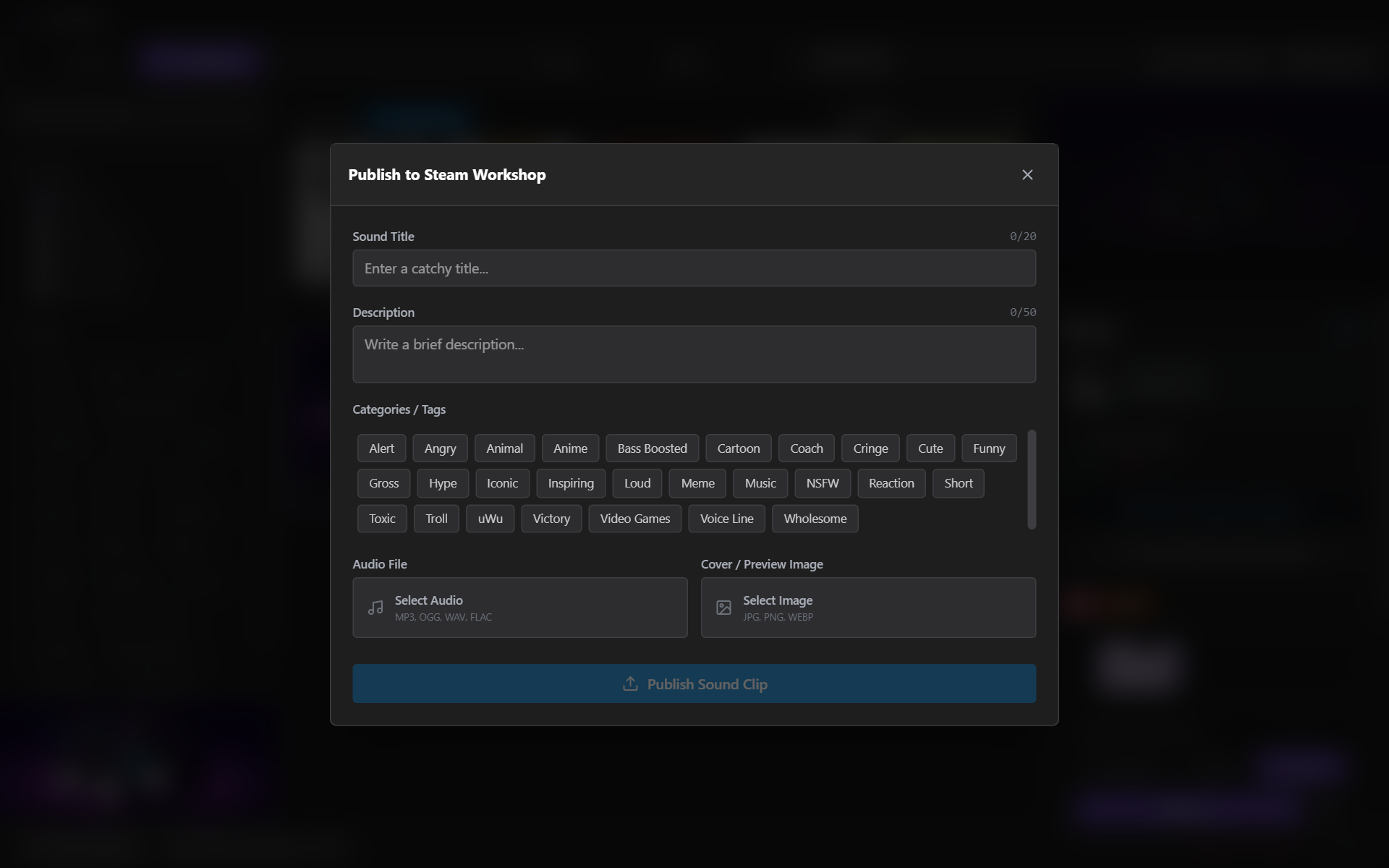Click the Short tag chip
The width and height of the screenshot is (1389, 868).
point(959,483)
